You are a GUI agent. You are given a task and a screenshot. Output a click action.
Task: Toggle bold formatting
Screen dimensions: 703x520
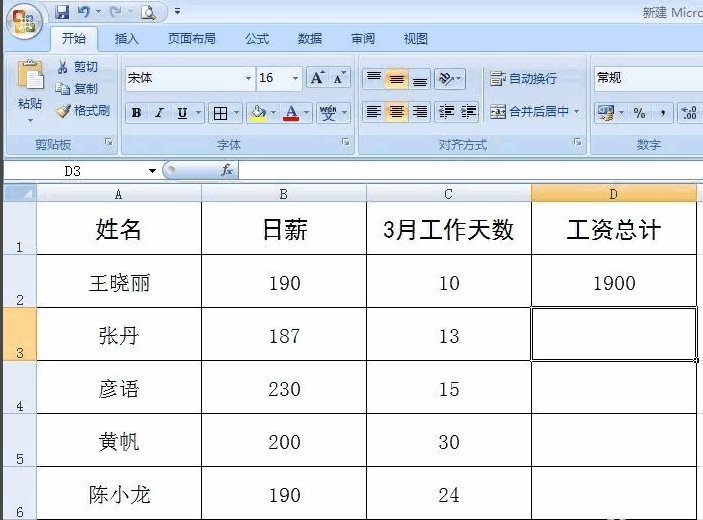(136, 113)
